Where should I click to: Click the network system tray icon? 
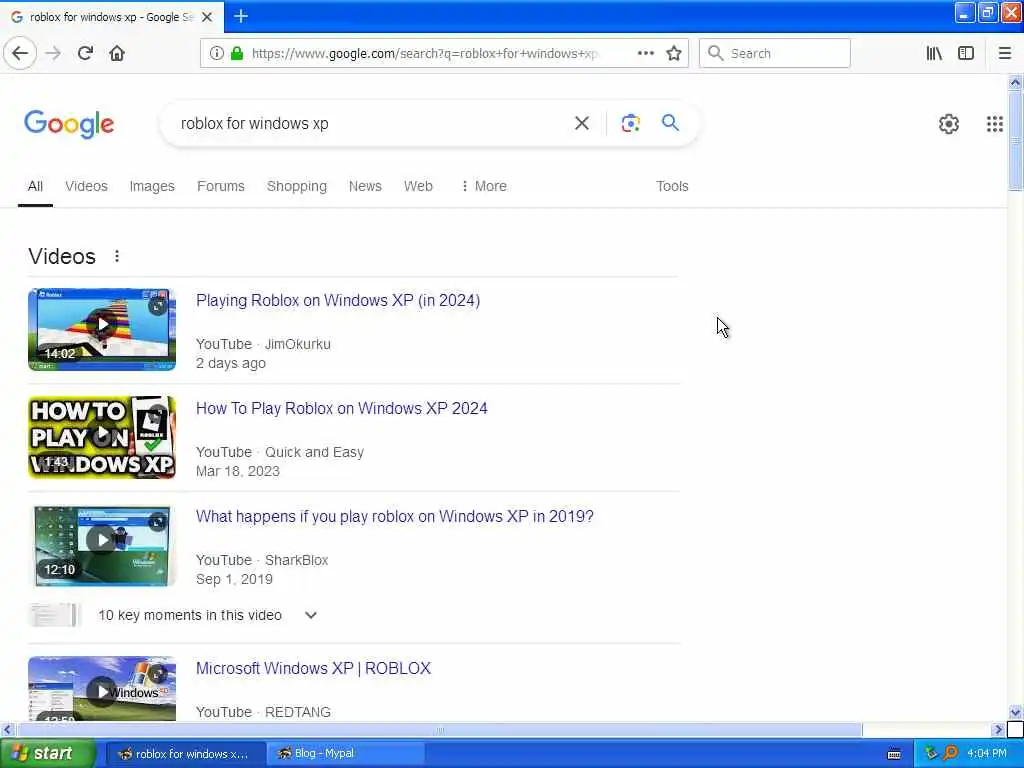(931, 753)
